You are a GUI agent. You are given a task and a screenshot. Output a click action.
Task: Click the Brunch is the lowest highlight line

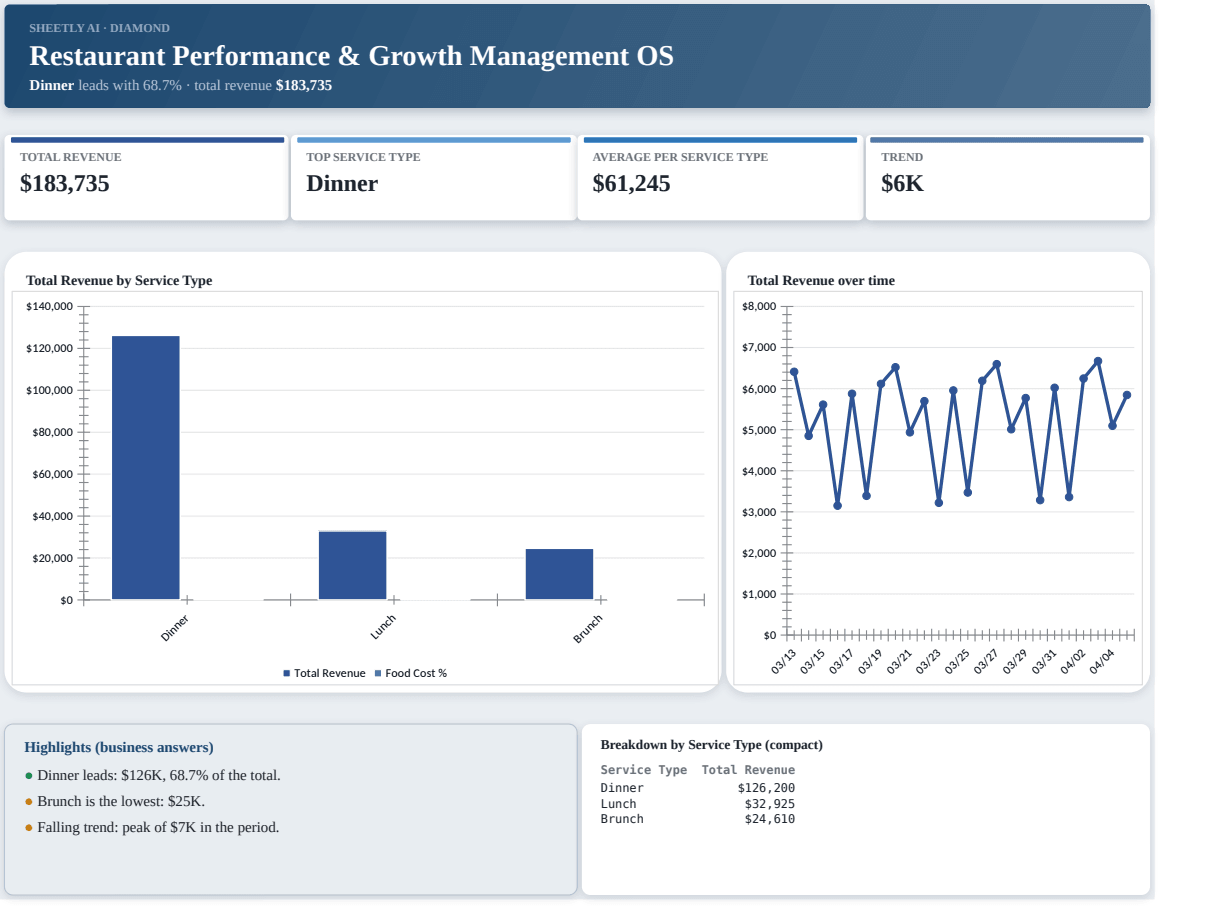click(x=115, y=801)
